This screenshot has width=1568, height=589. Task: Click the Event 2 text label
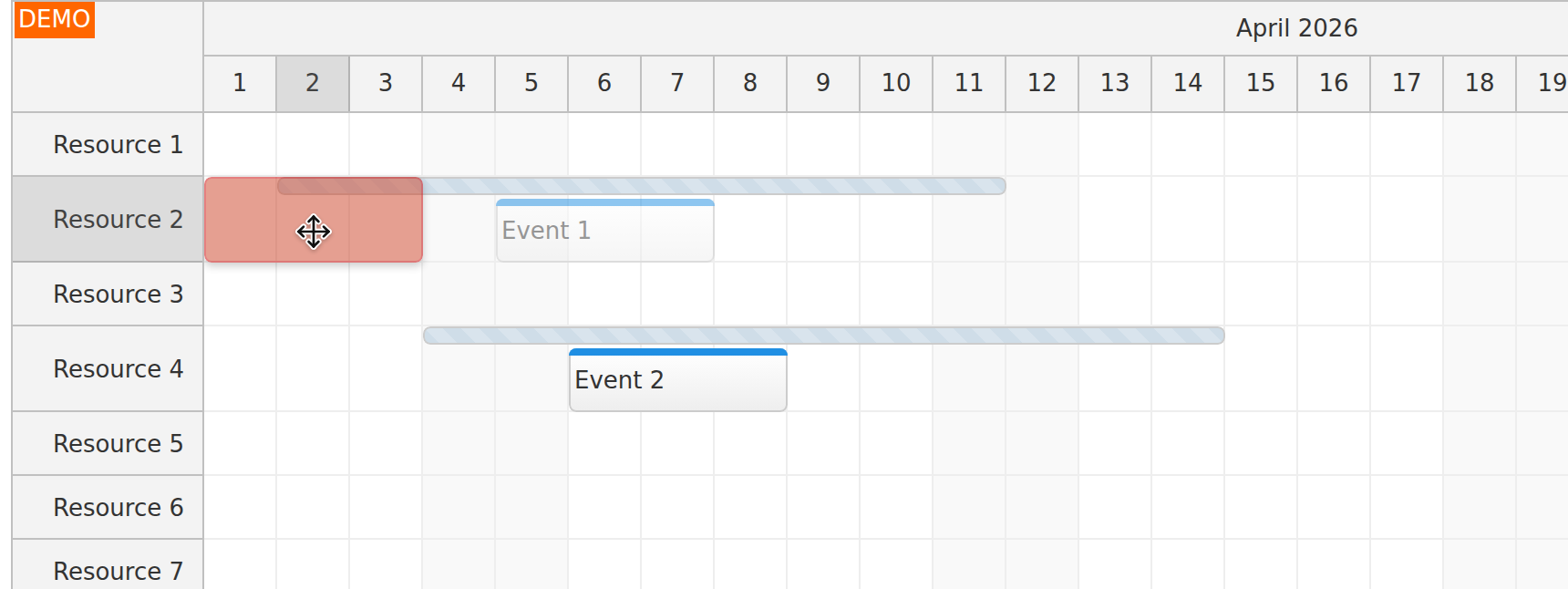click(619, 380)
